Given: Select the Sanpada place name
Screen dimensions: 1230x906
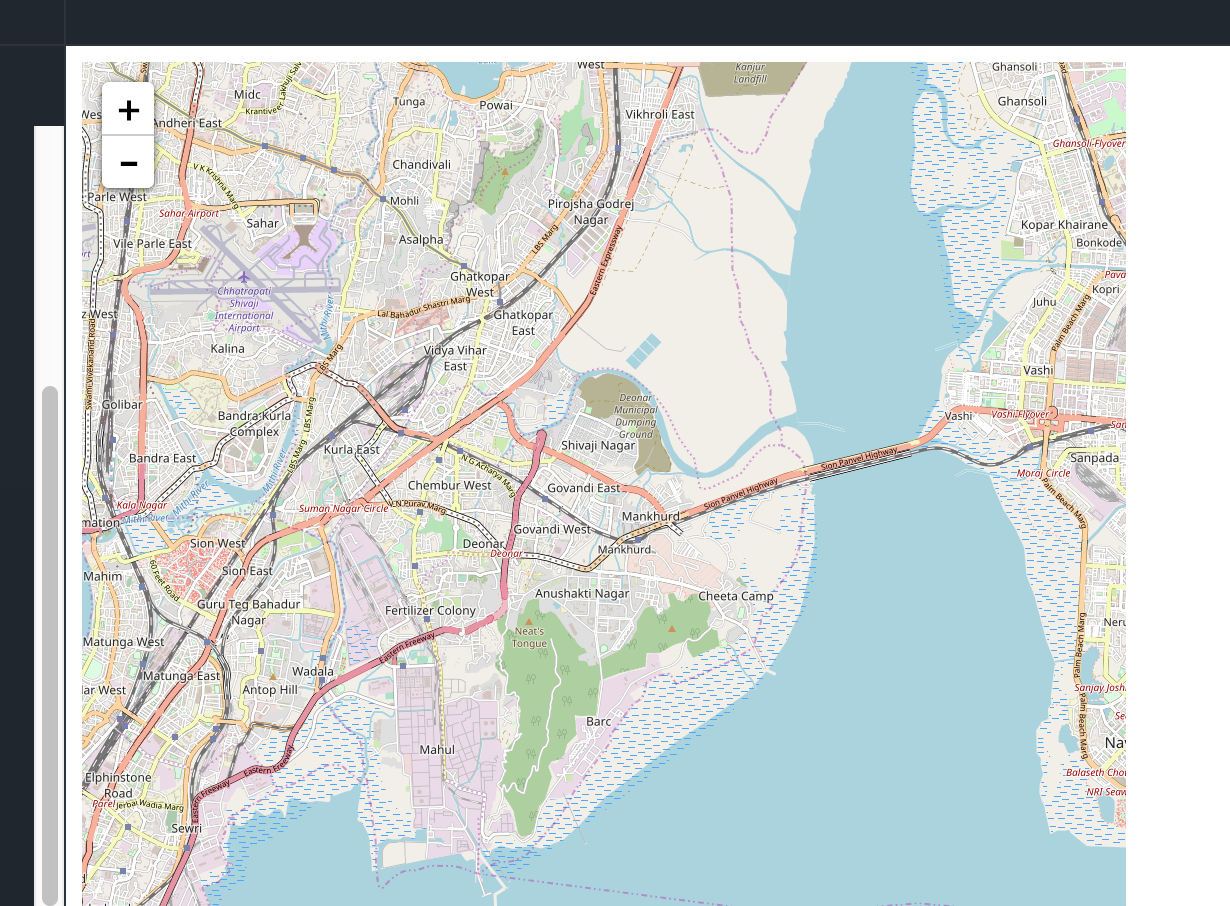Looking at the screenshot, I should click(1094, 457).
